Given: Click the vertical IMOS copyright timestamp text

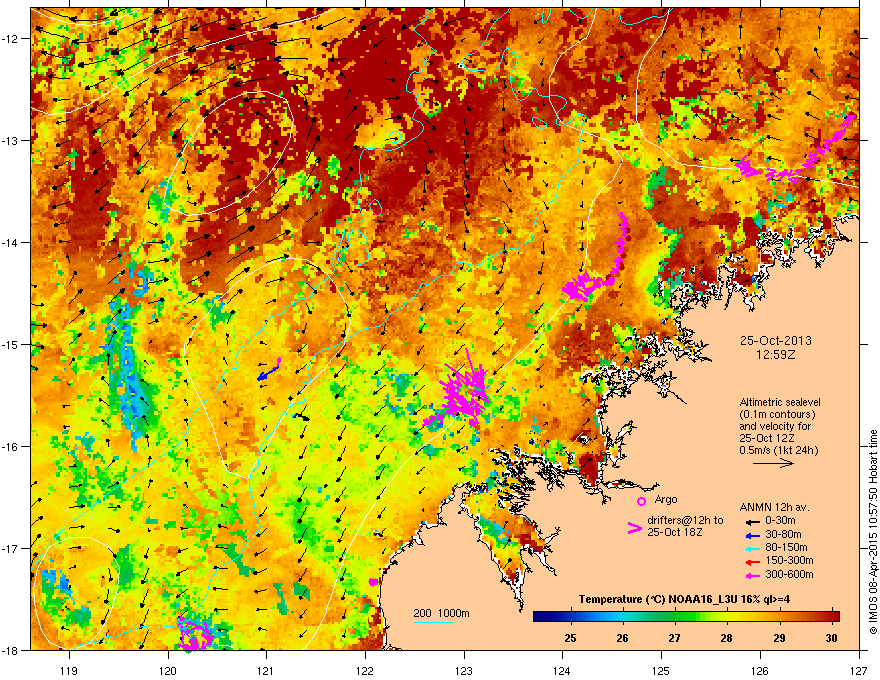Looking at the screenshot, I should (x=873, y=532).
